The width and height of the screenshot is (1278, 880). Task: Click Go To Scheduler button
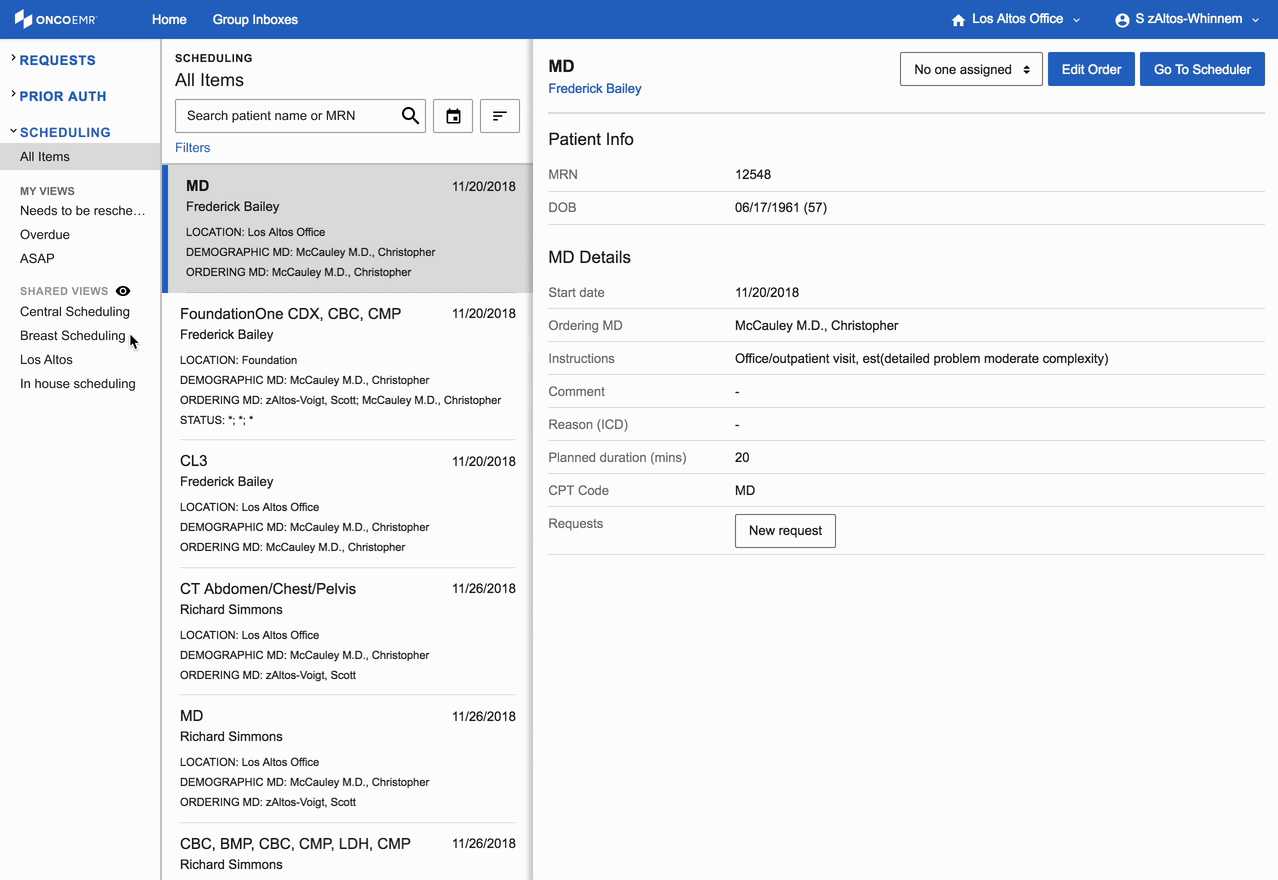(1202, 69)
